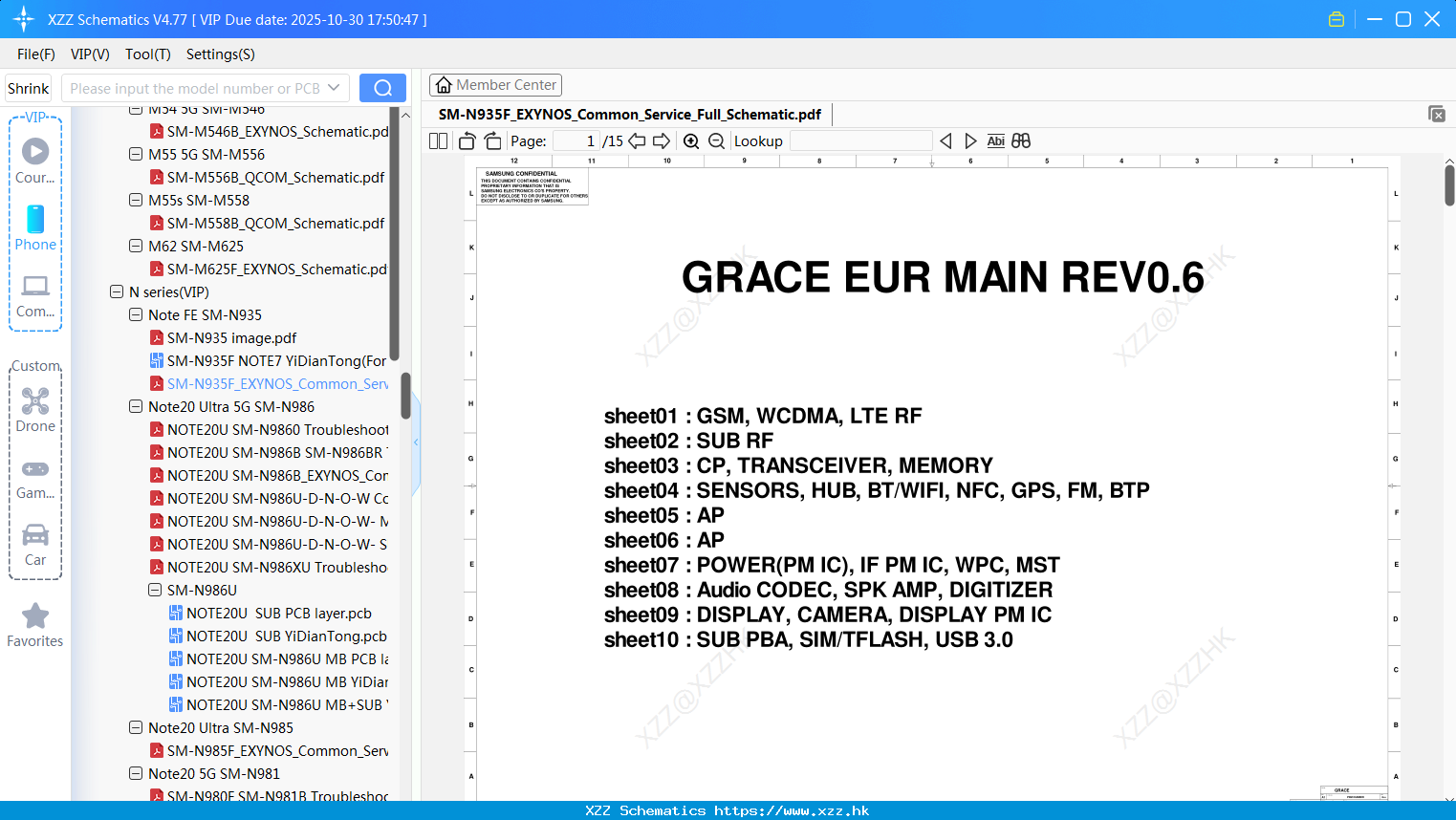Open NOTE20U SM-N986XU Troubleshooting file
The height and width of the screenshot is (820, 1456).
(269, 567)
